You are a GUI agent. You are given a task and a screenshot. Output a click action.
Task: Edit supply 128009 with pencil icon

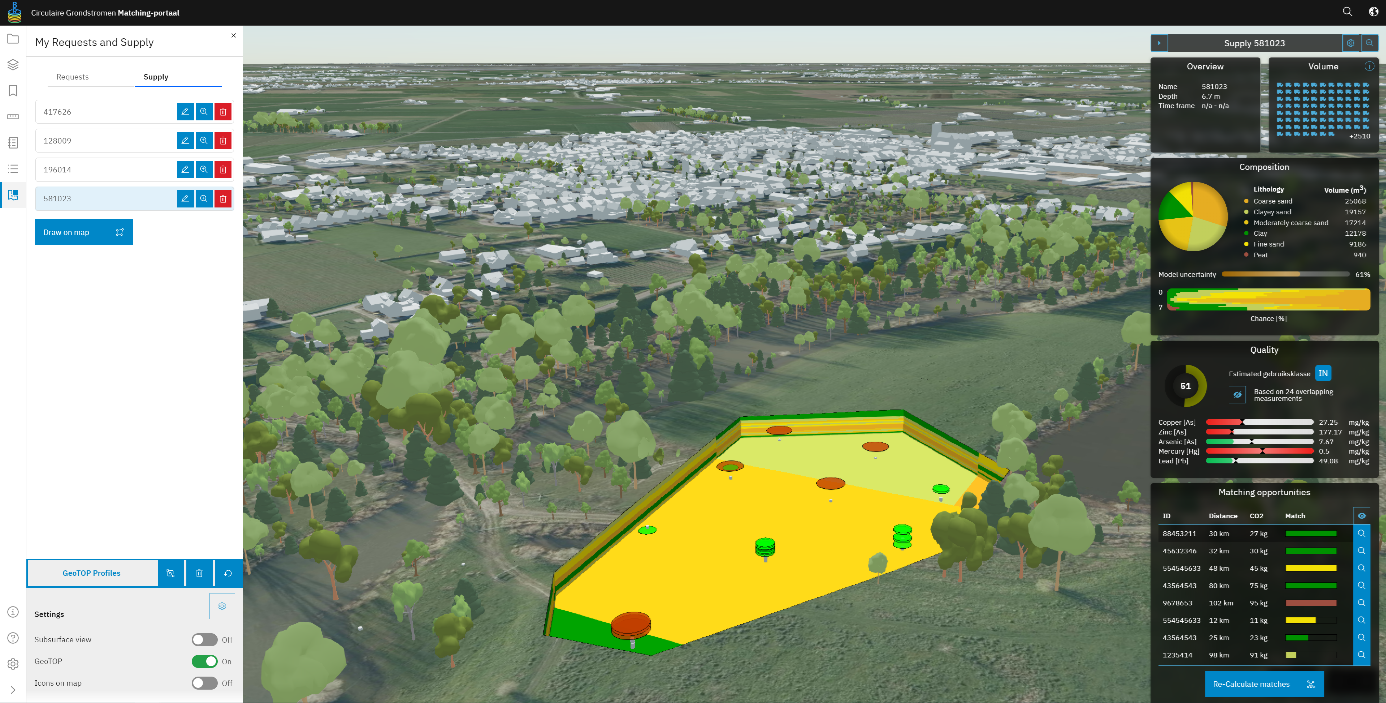pos(185,141)
